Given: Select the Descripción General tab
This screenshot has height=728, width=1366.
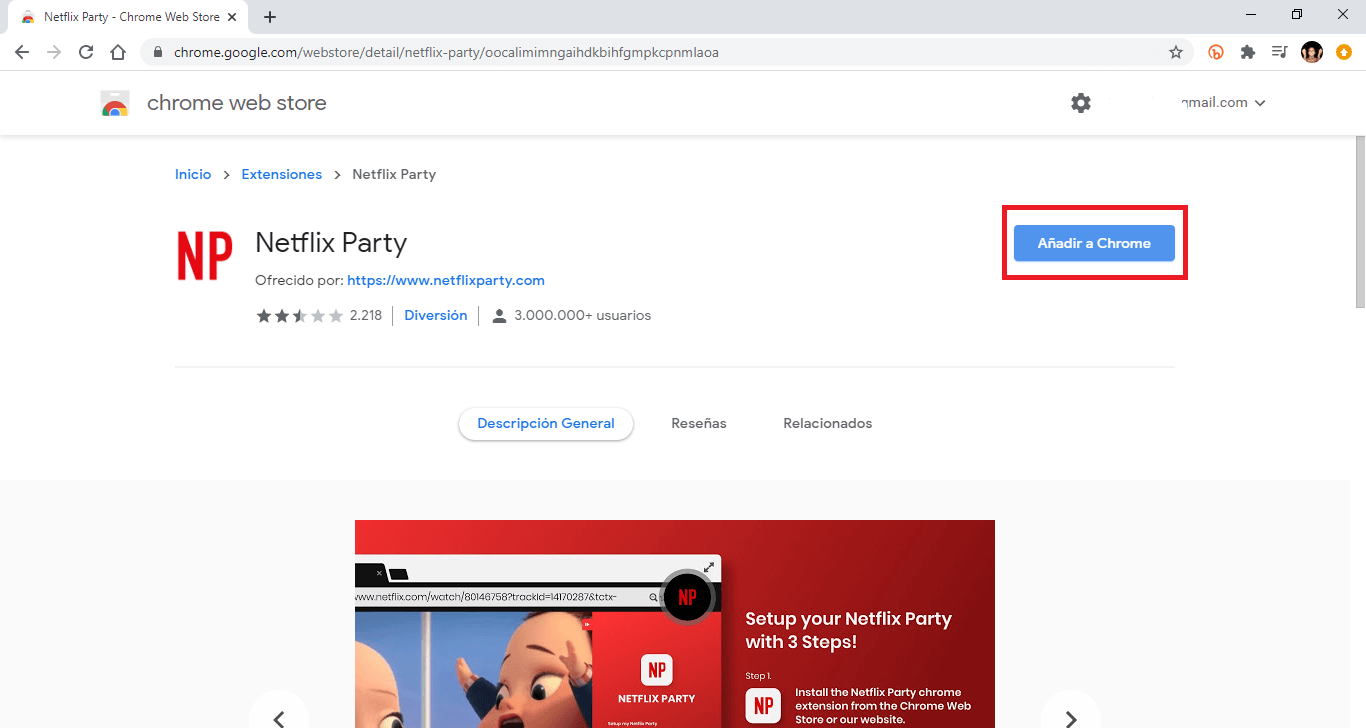Looking at the screenshot, I should 546,424.
